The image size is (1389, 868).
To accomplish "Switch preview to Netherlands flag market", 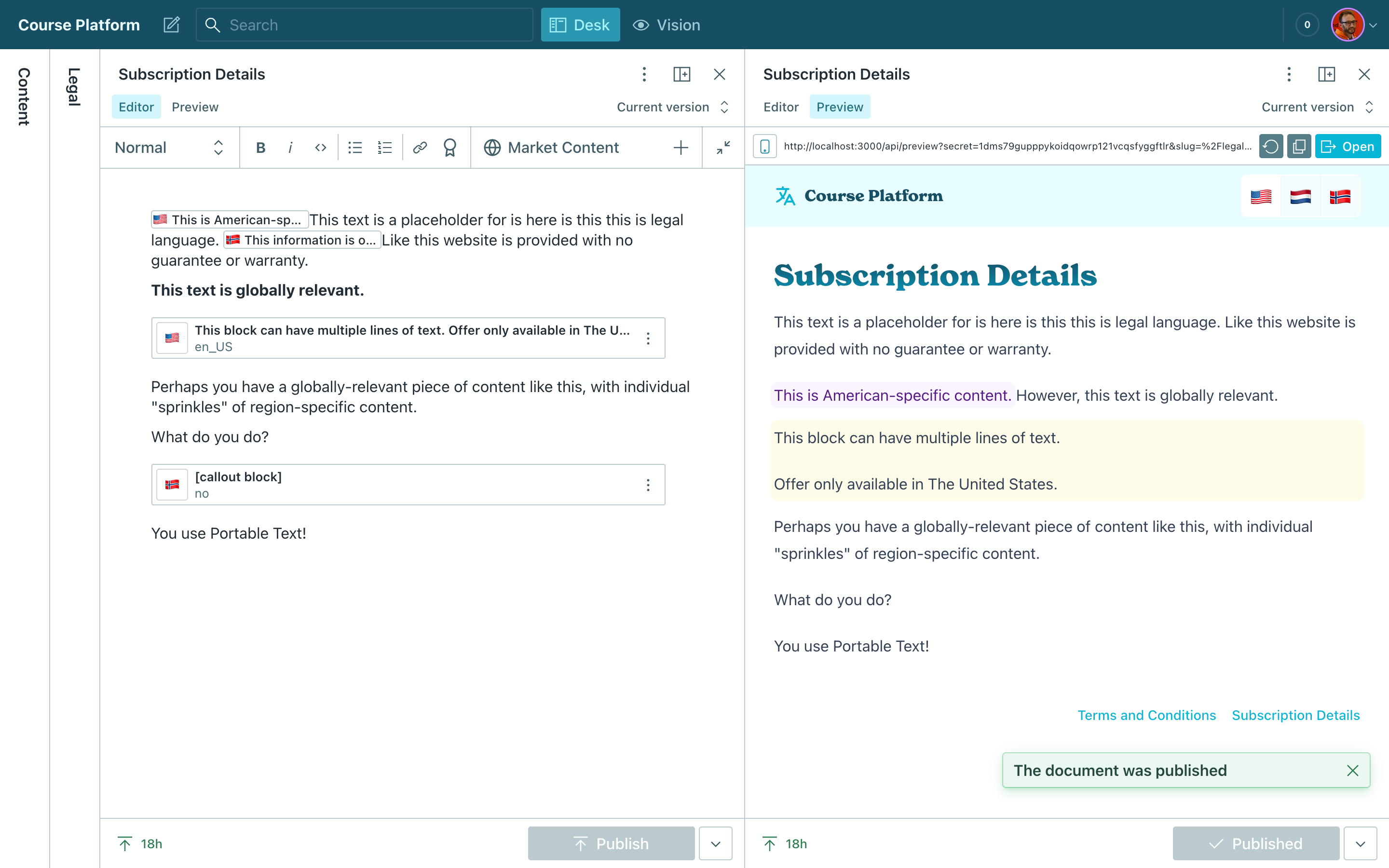I will pyautogui.click(x=1300, y=197).
